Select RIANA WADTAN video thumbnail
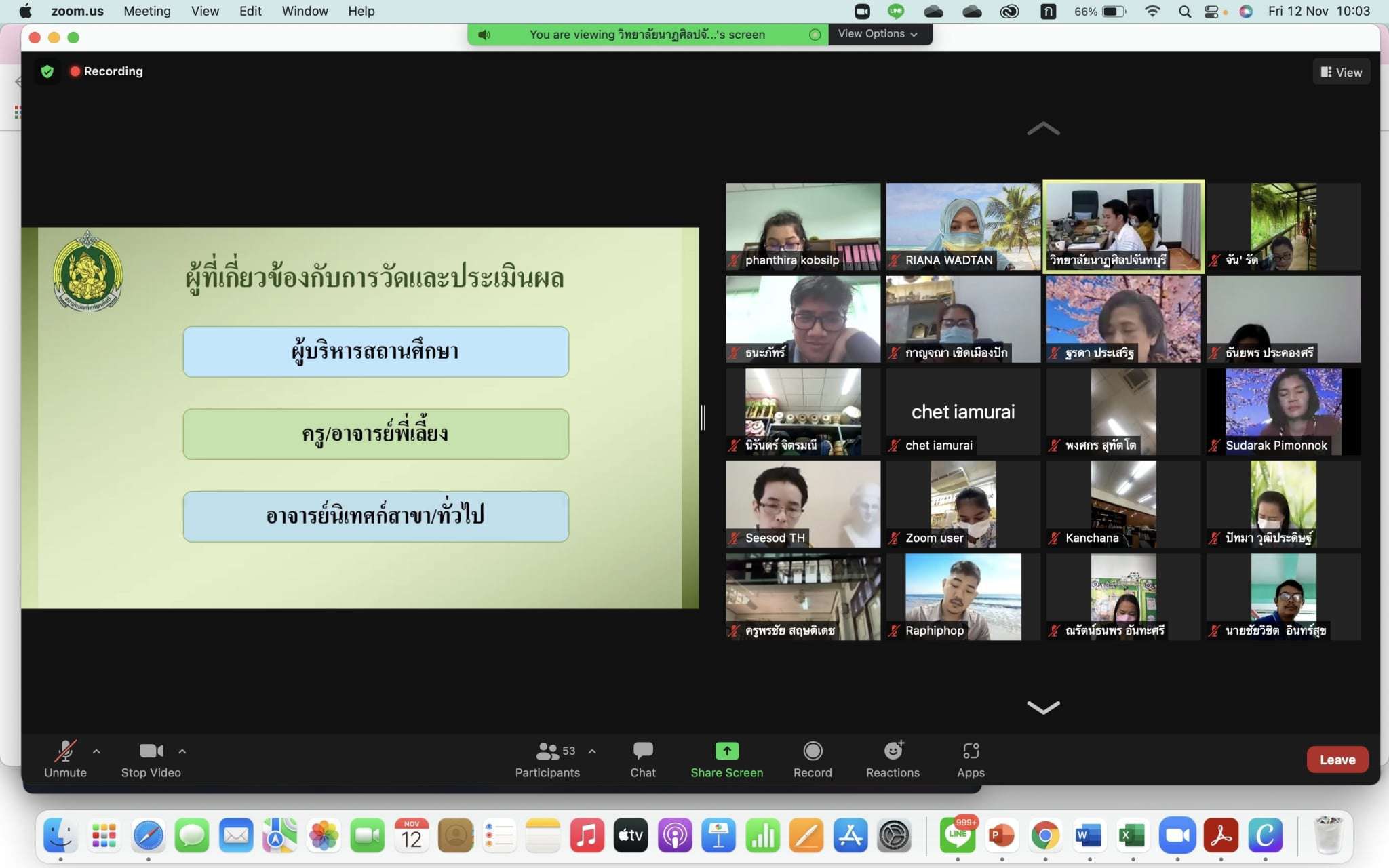This screenshot has width=1389, height=868. pos(962,226)
